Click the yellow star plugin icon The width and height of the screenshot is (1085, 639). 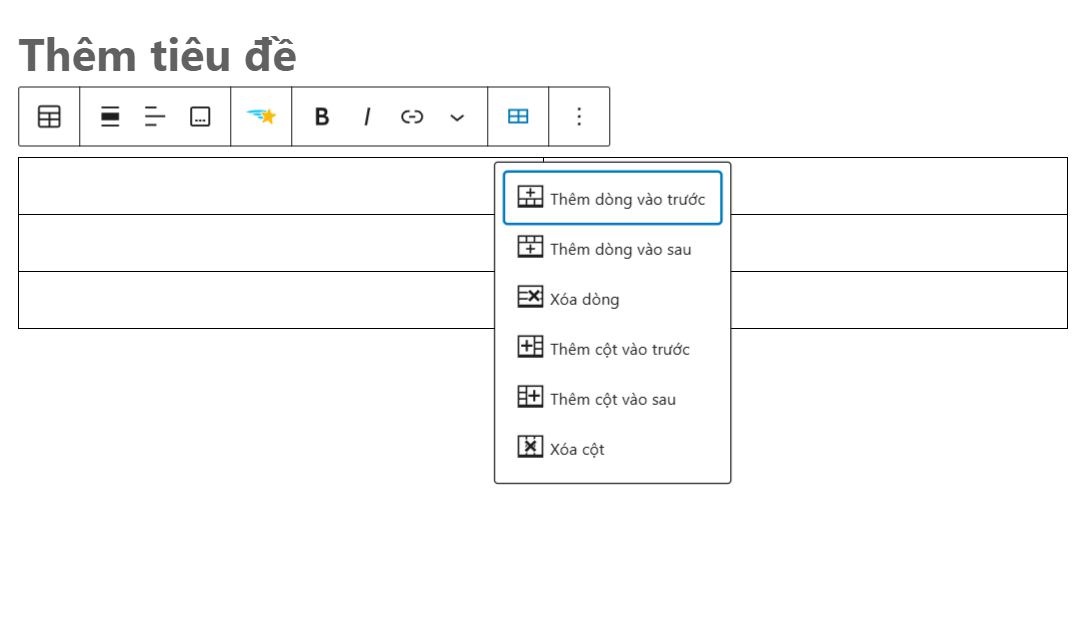click(x=260, y=116)
